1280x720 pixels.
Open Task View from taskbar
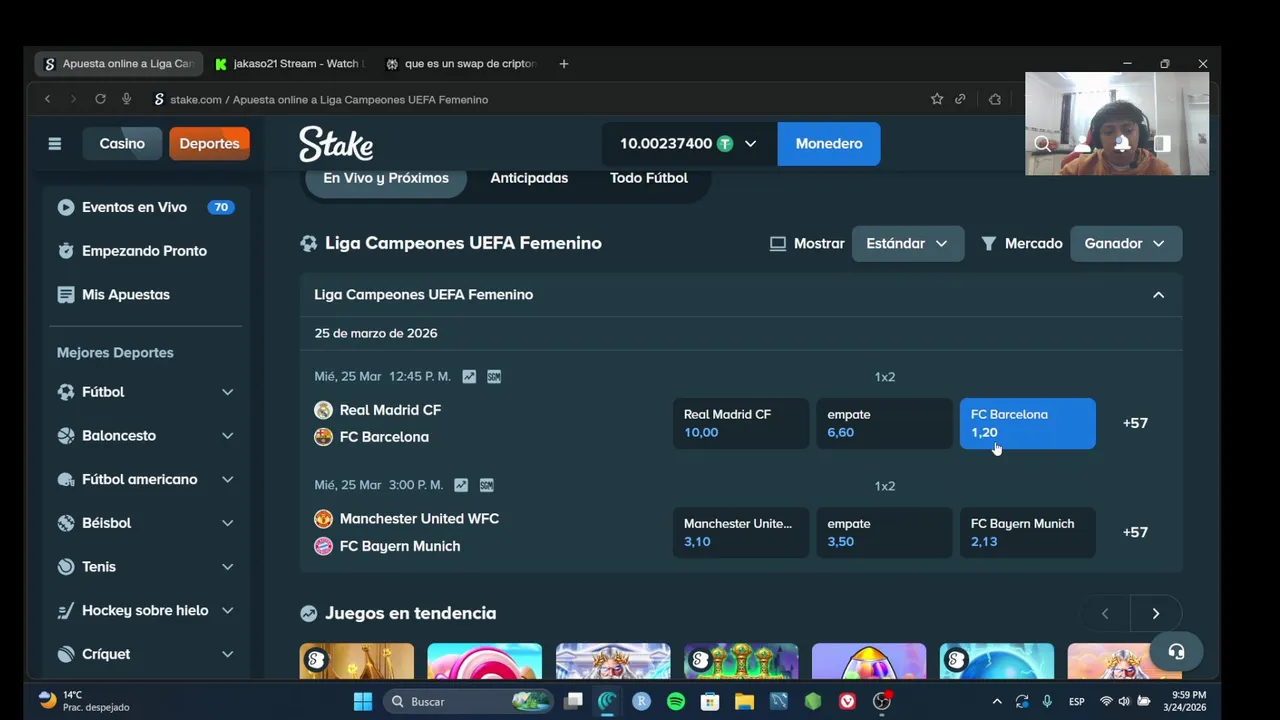coord(573,702)
